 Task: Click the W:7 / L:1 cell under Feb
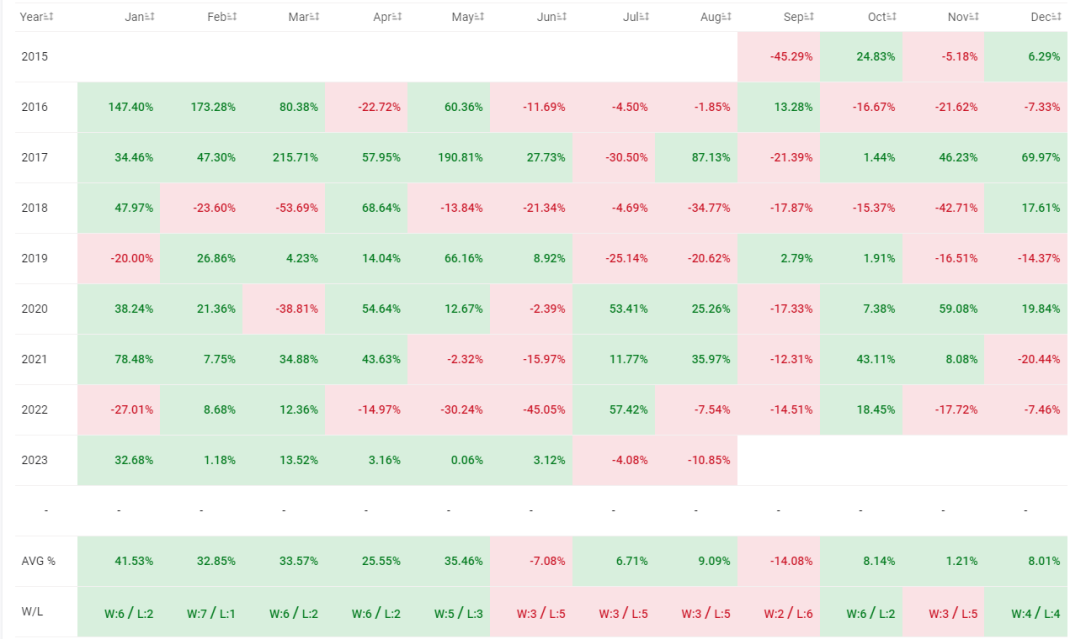tap(201, 612)
